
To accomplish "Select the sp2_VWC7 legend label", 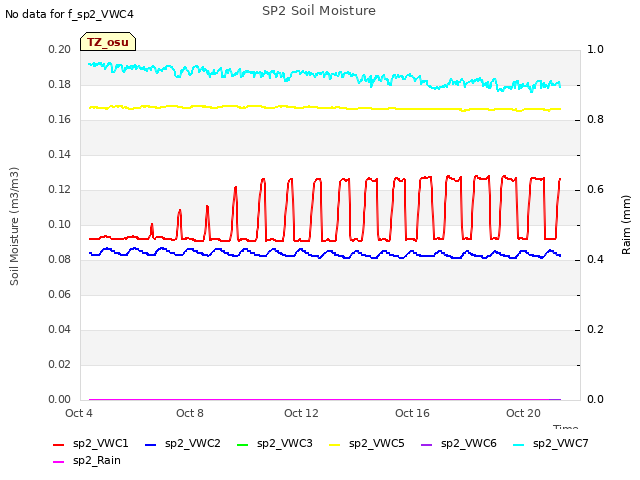I will 560,444.
